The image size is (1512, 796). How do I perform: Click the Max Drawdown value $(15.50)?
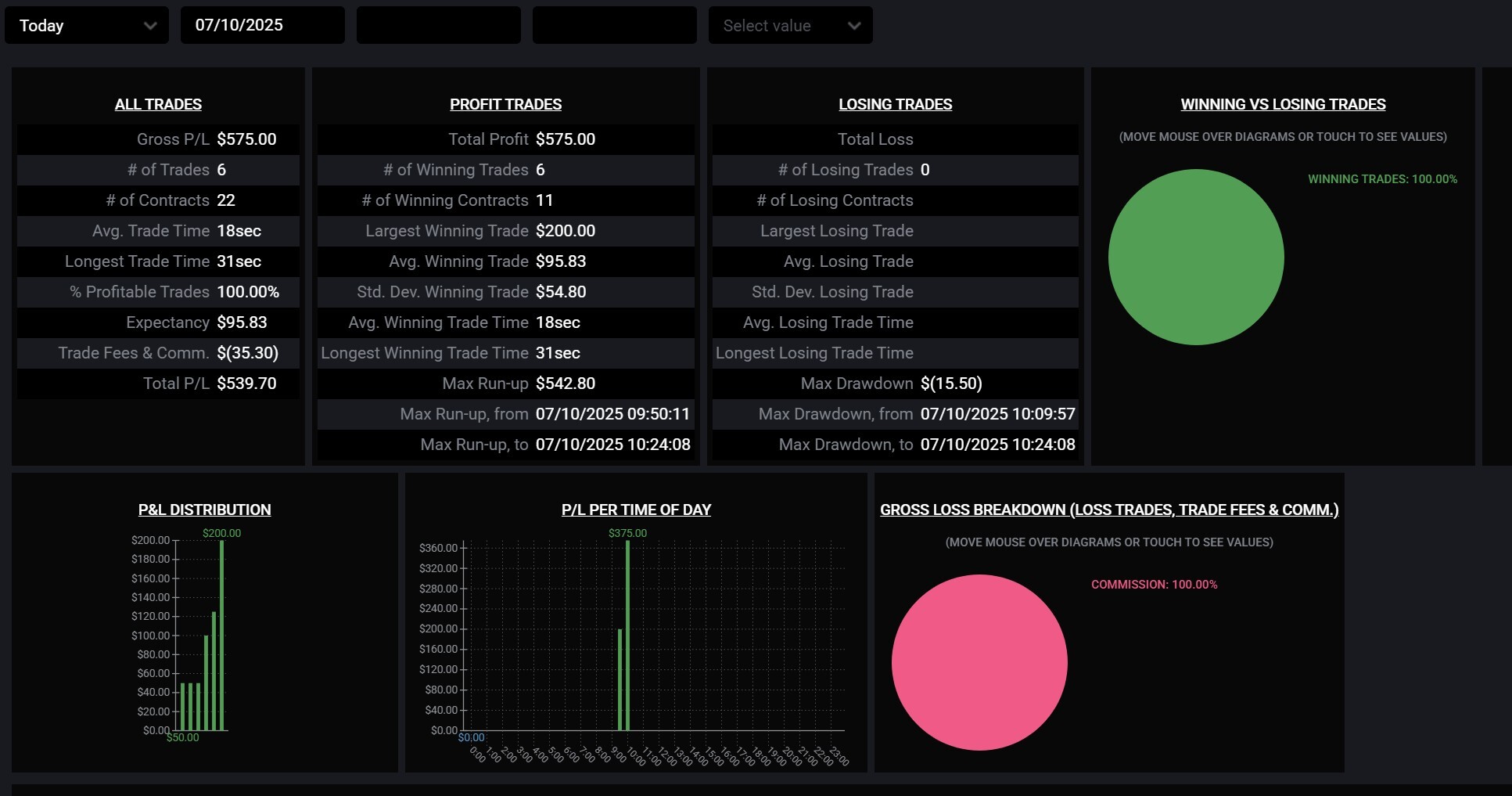[951, 384]
